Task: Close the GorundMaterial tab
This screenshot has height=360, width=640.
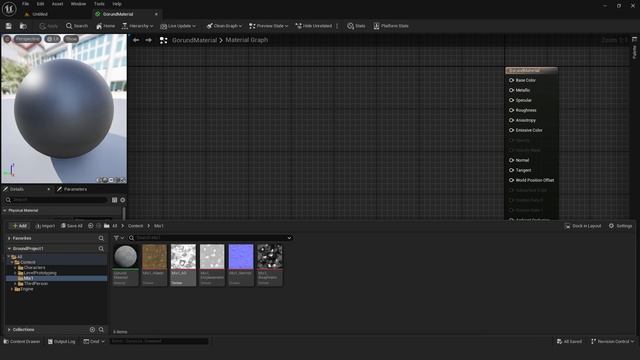Action: tap(156, 14)
